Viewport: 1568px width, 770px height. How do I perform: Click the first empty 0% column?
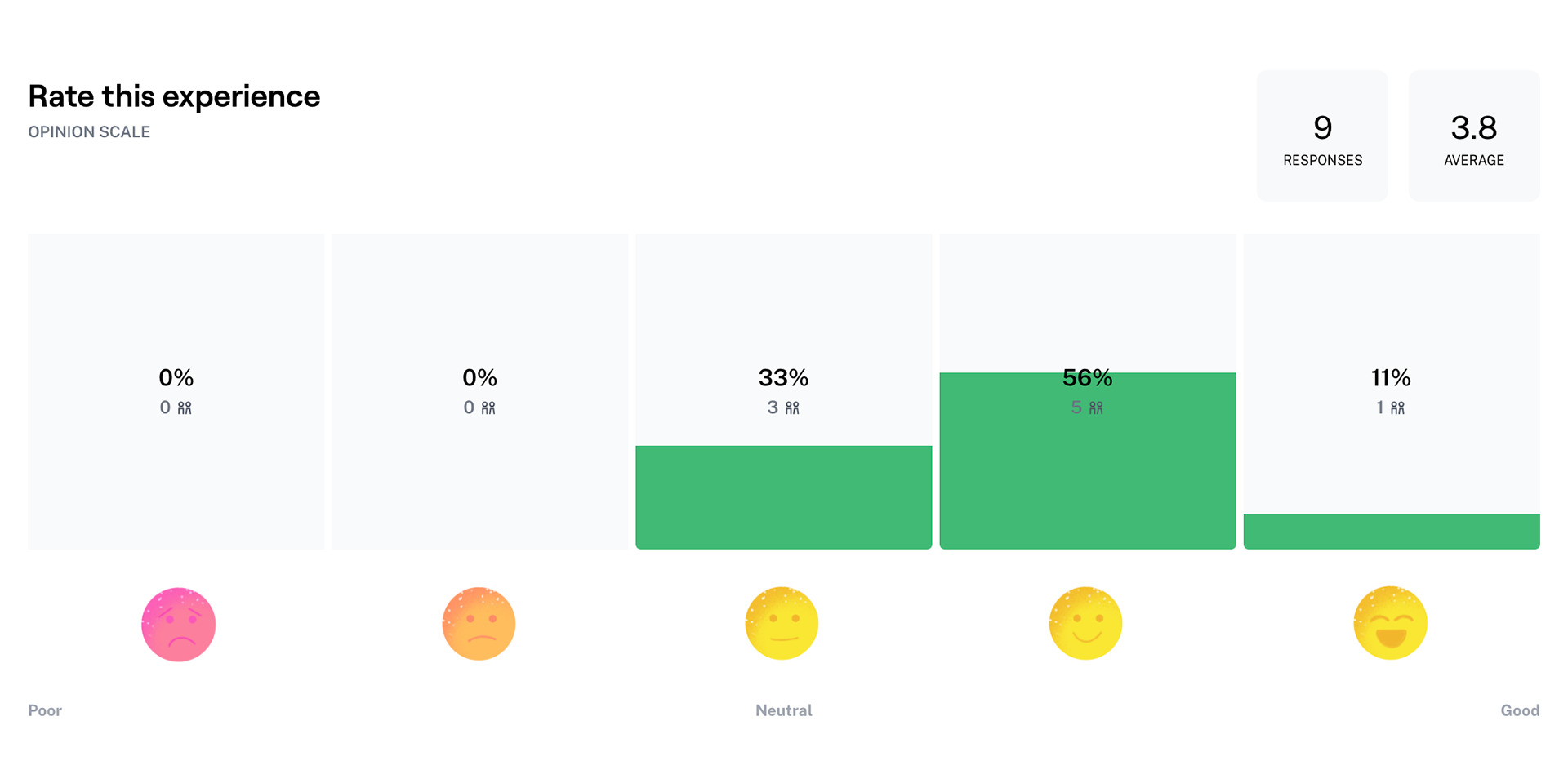pyautogui.click(x=176, y=391)
